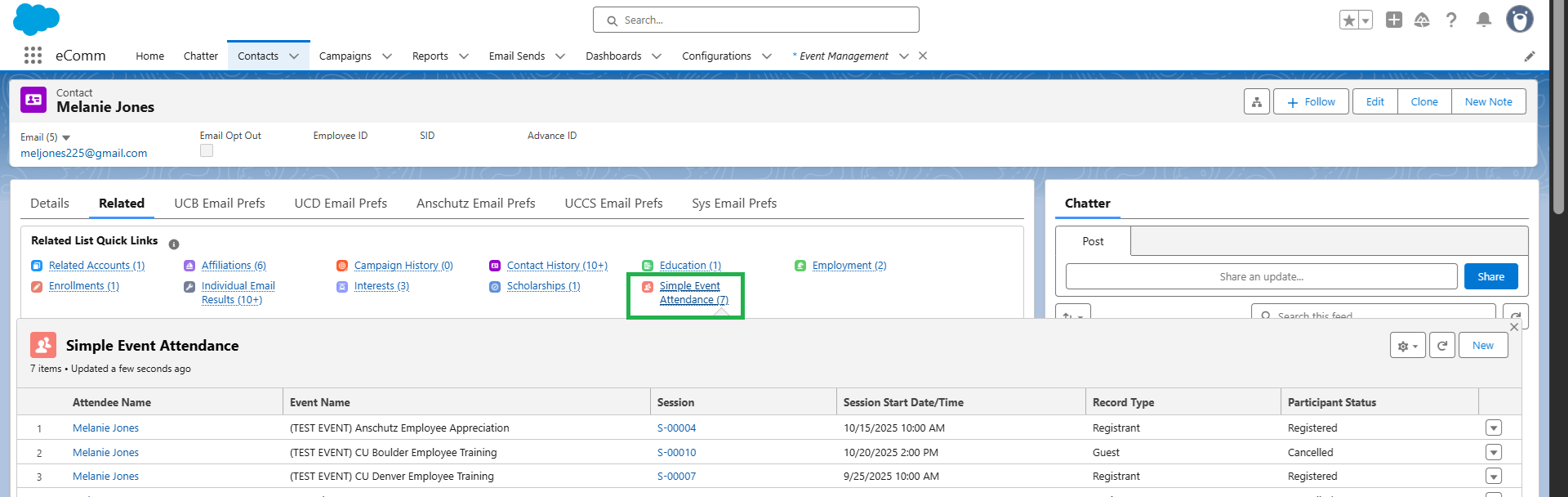Open Enrollments (1) quick link
This screenshot has height=497, width=1568.
coord(84,286)
